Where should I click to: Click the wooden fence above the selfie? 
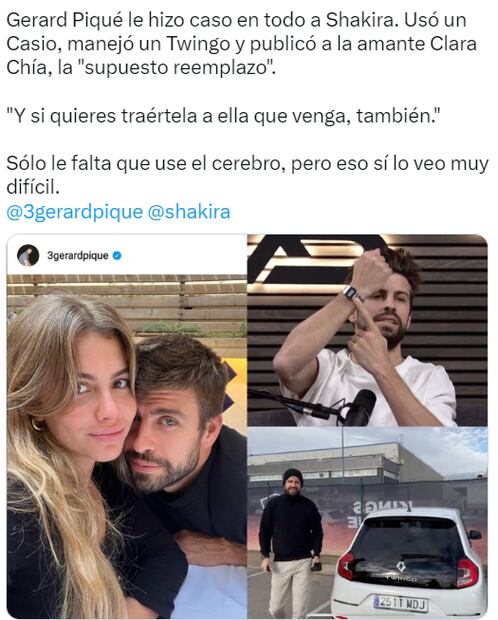pos(127,301)
